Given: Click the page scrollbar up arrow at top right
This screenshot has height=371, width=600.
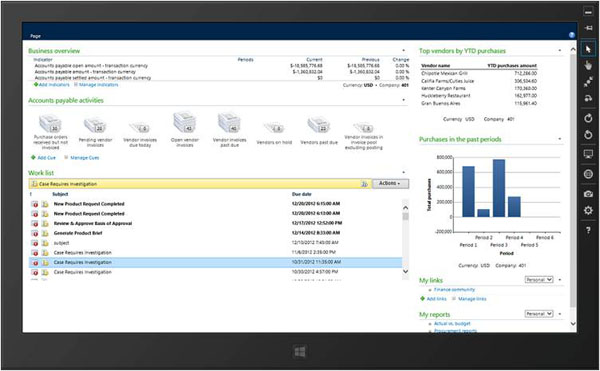Looking at the screenshot, I should [x=573, y=49].
